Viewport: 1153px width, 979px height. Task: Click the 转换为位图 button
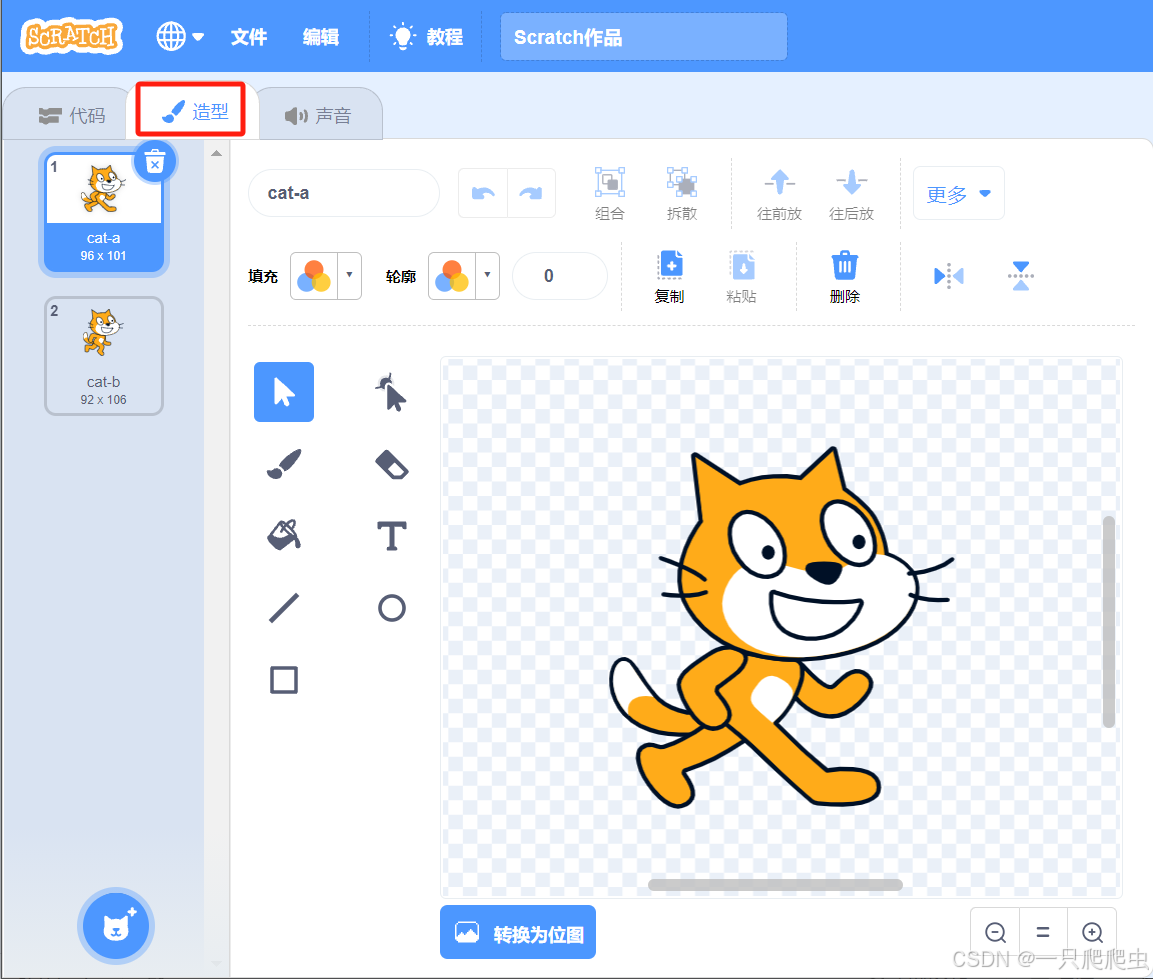click(518, 933)
